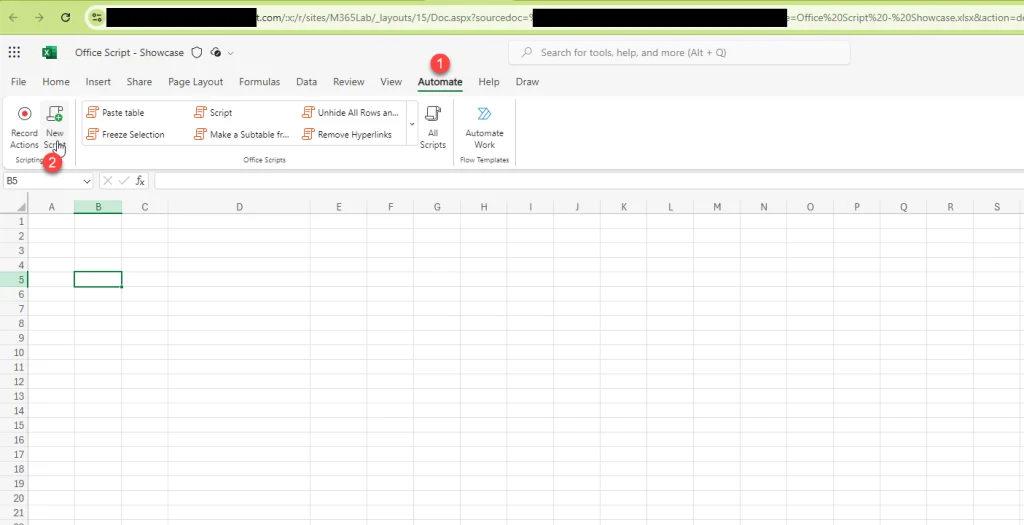Open the Draw tab
This screenshot has width=1024, height=525.
(527, 82)
